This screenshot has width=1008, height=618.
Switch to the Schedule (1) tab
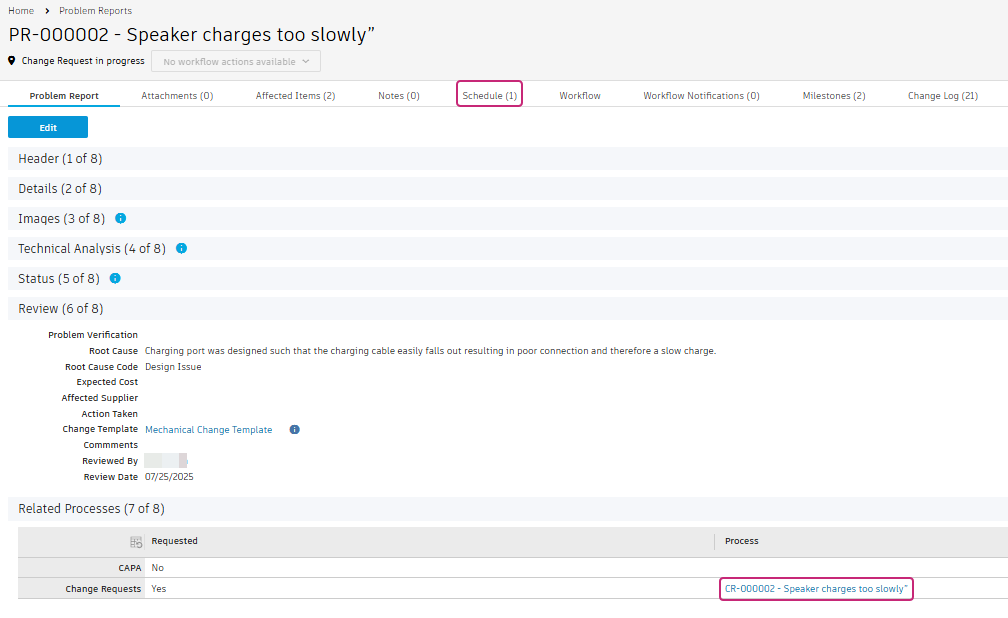pyautogui.click(x=489, y=96)
